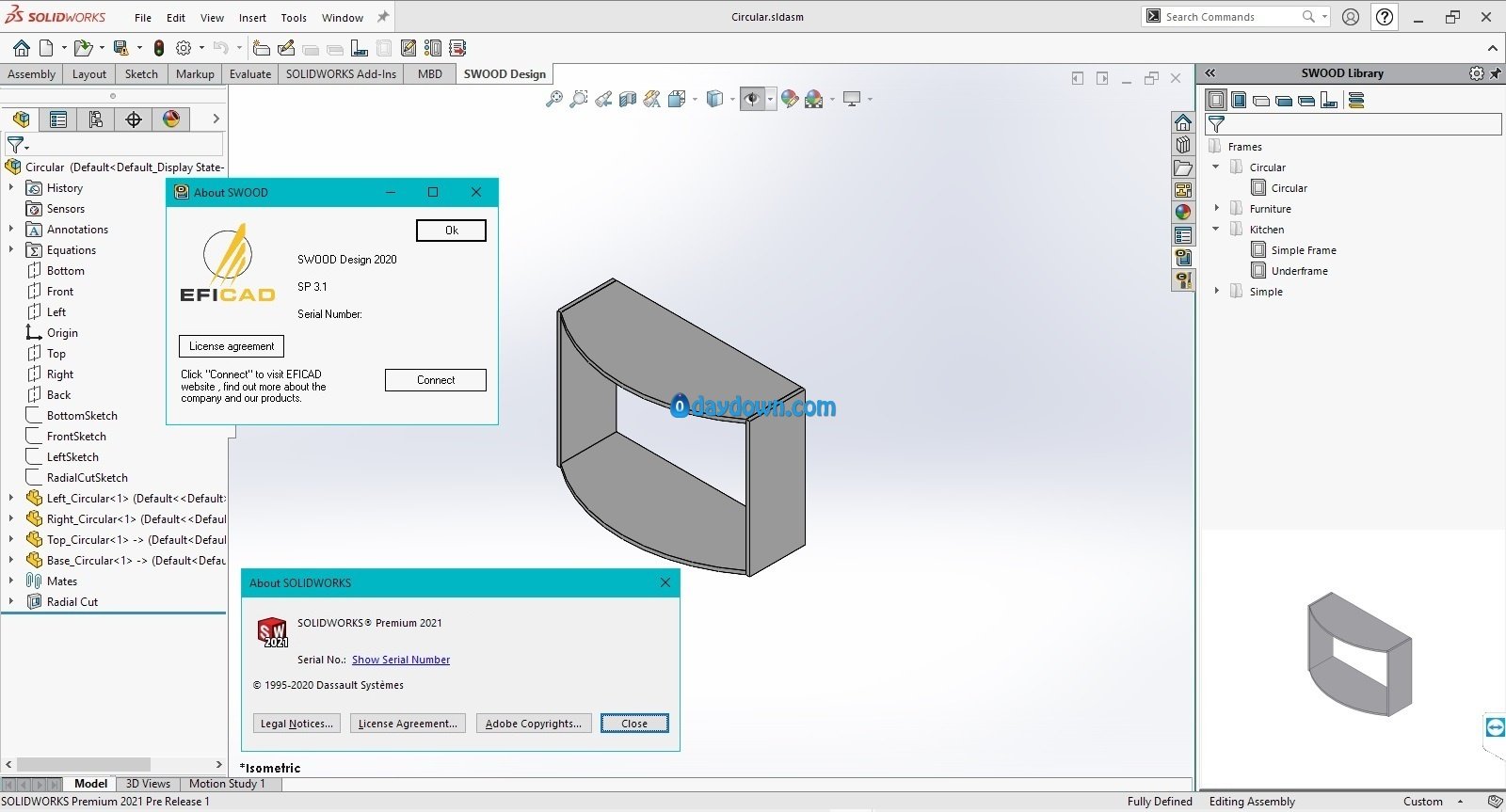
Task: Open FeatureManager design tree tab icon
Action: 21,119
